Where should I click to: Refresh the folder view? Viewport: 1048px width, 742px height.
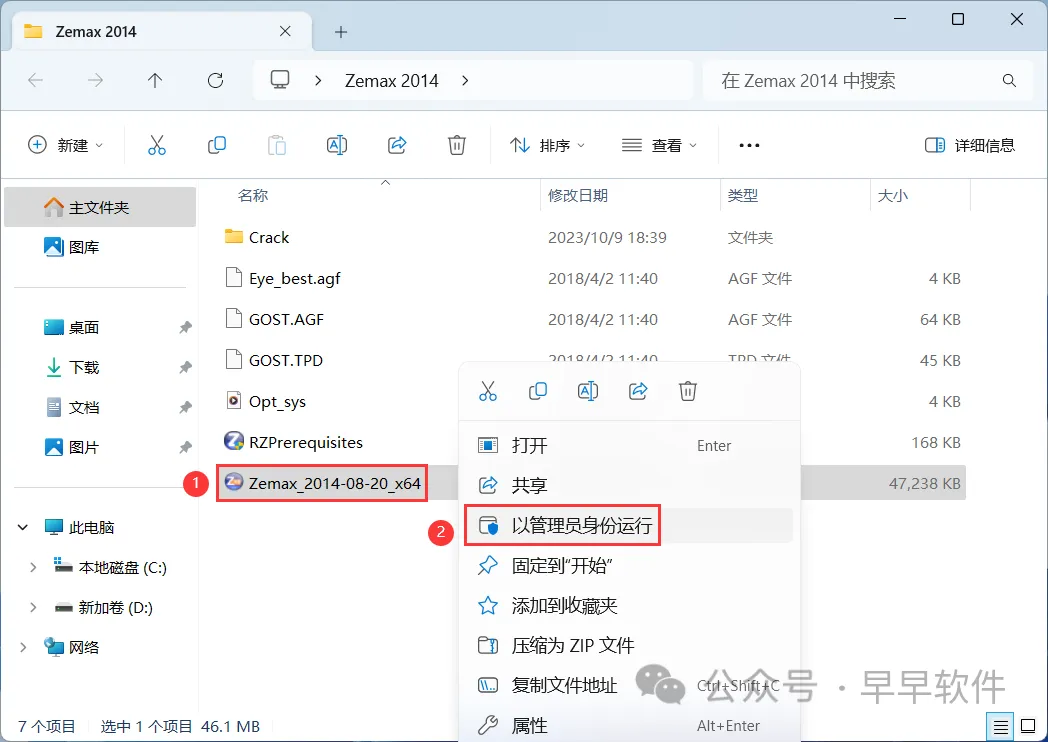215,81
